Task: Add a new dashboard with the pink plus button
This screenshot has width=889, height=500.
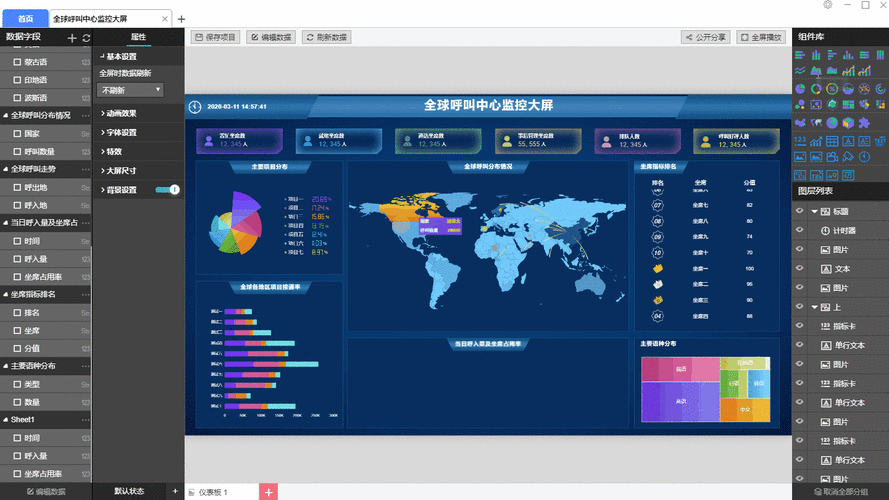Action: pyautogui.click(x=268, y=492)
